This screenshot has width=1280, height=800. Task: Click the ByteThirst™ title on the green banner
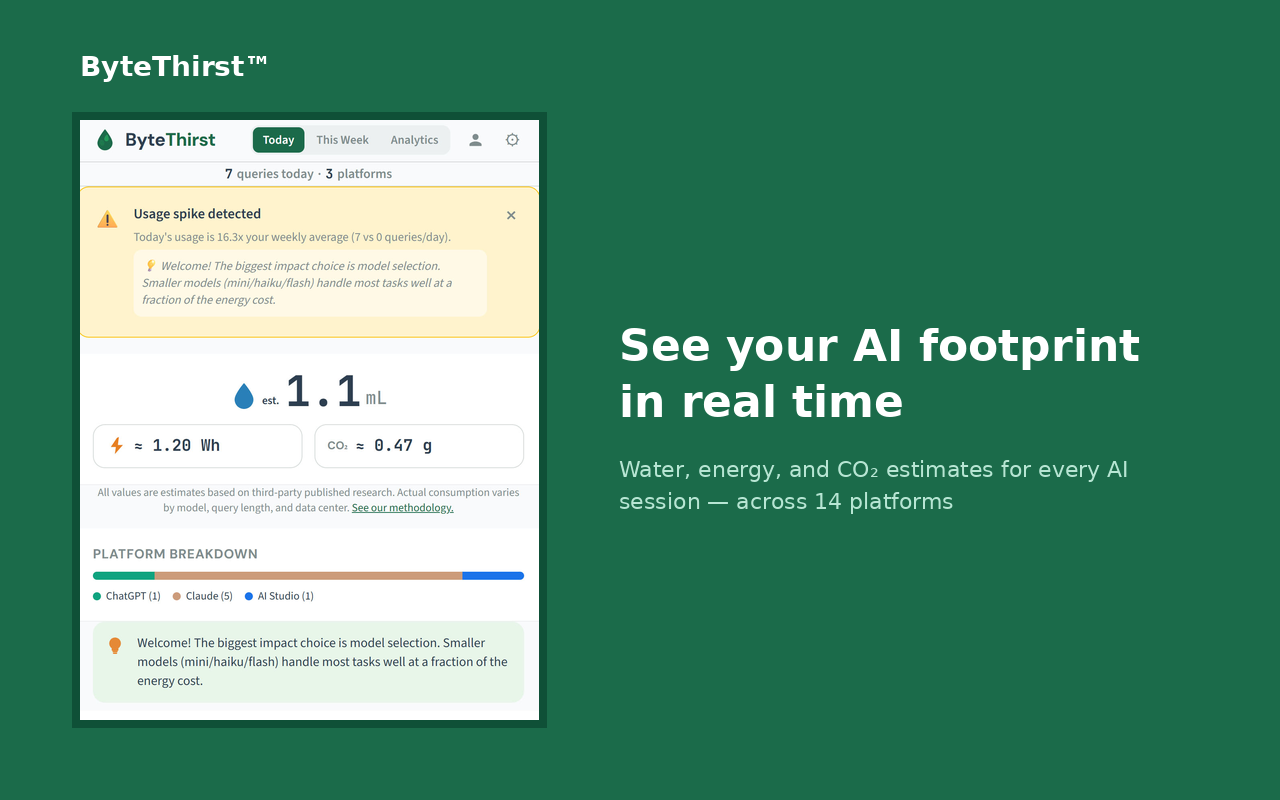174,66
